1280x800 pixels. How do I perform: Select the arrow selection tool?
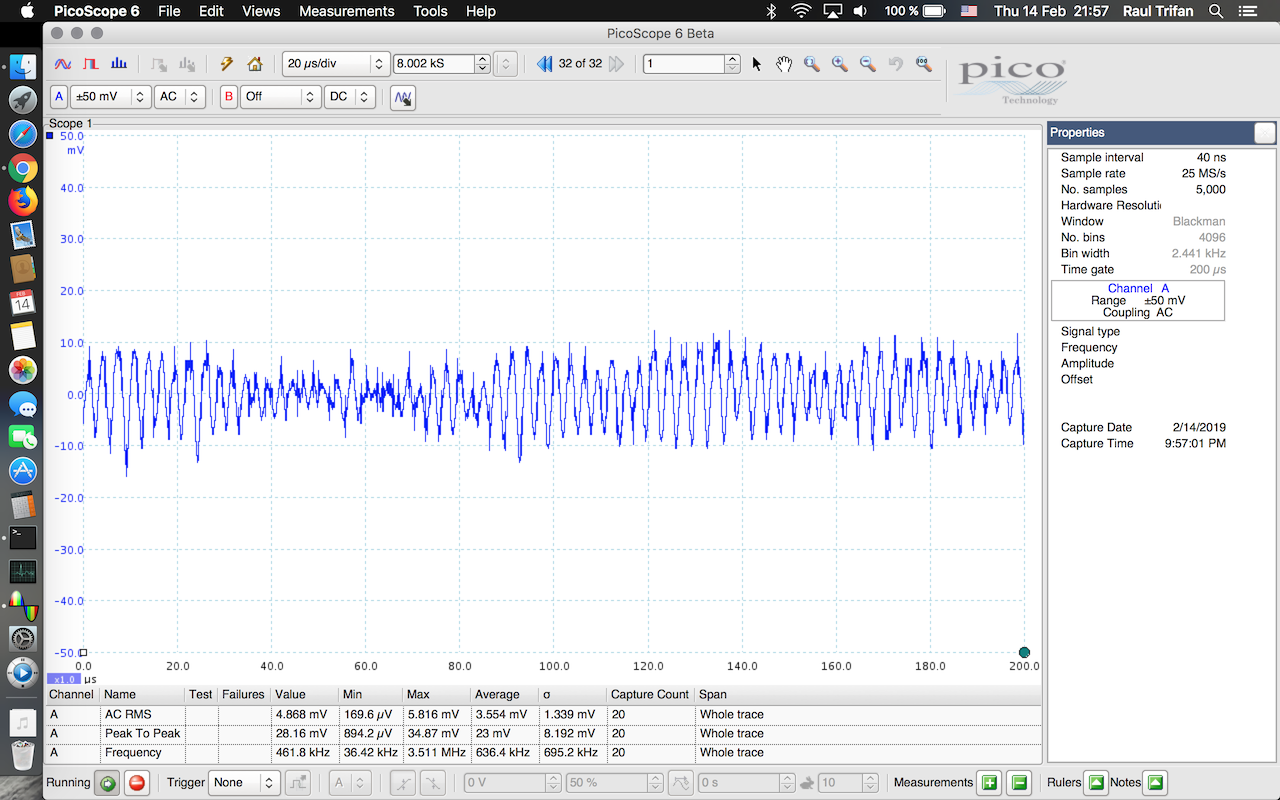(x=757, y=64)
